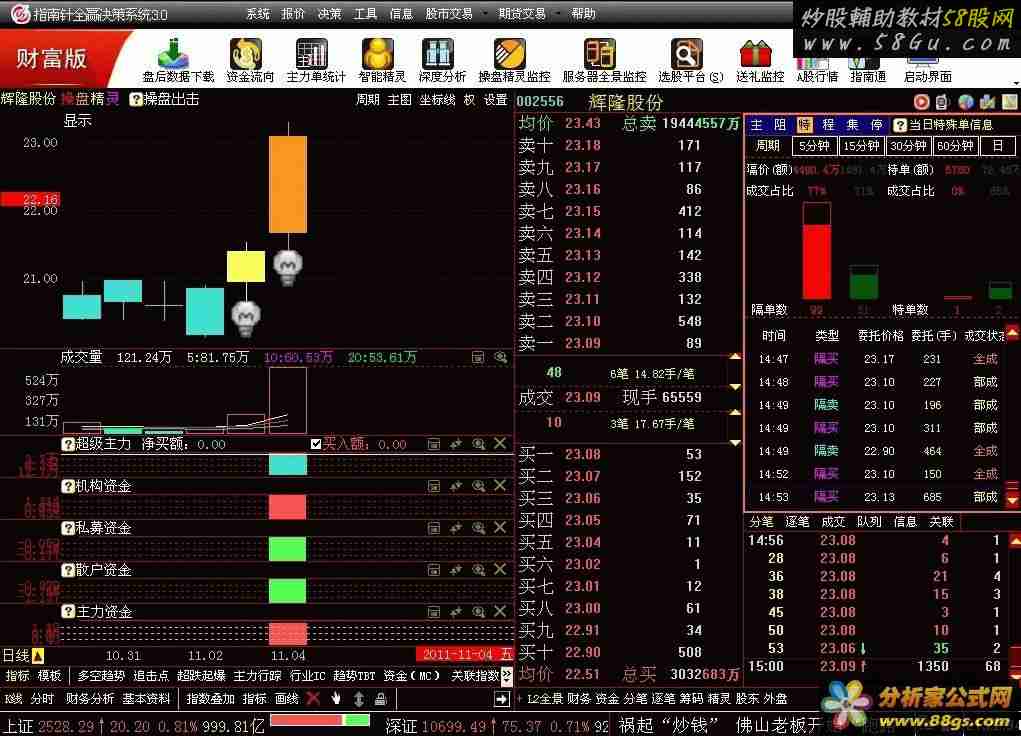Click the 主力行踪 indicator button

(x=257, y=675)
